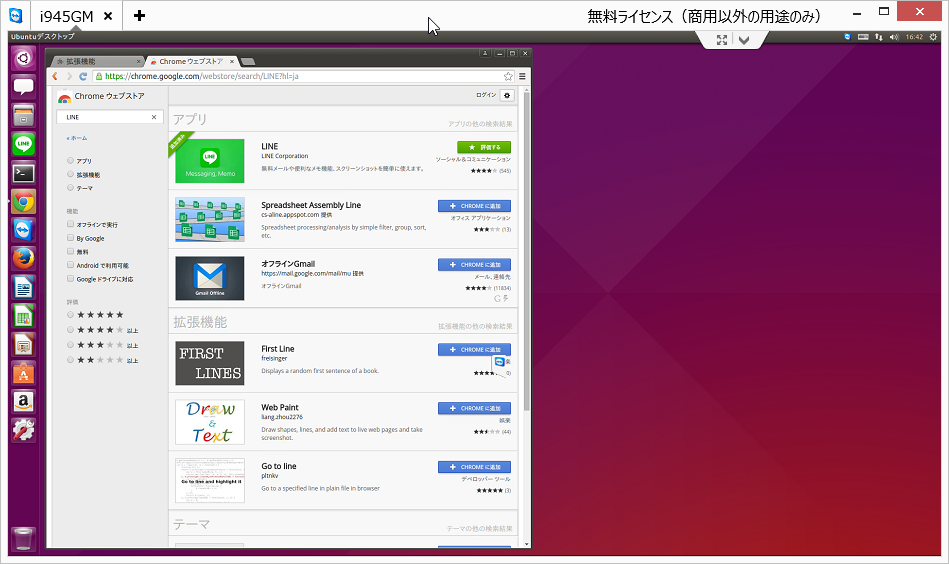
Task: Show アプリの他の検索結果
Action: 480,123
